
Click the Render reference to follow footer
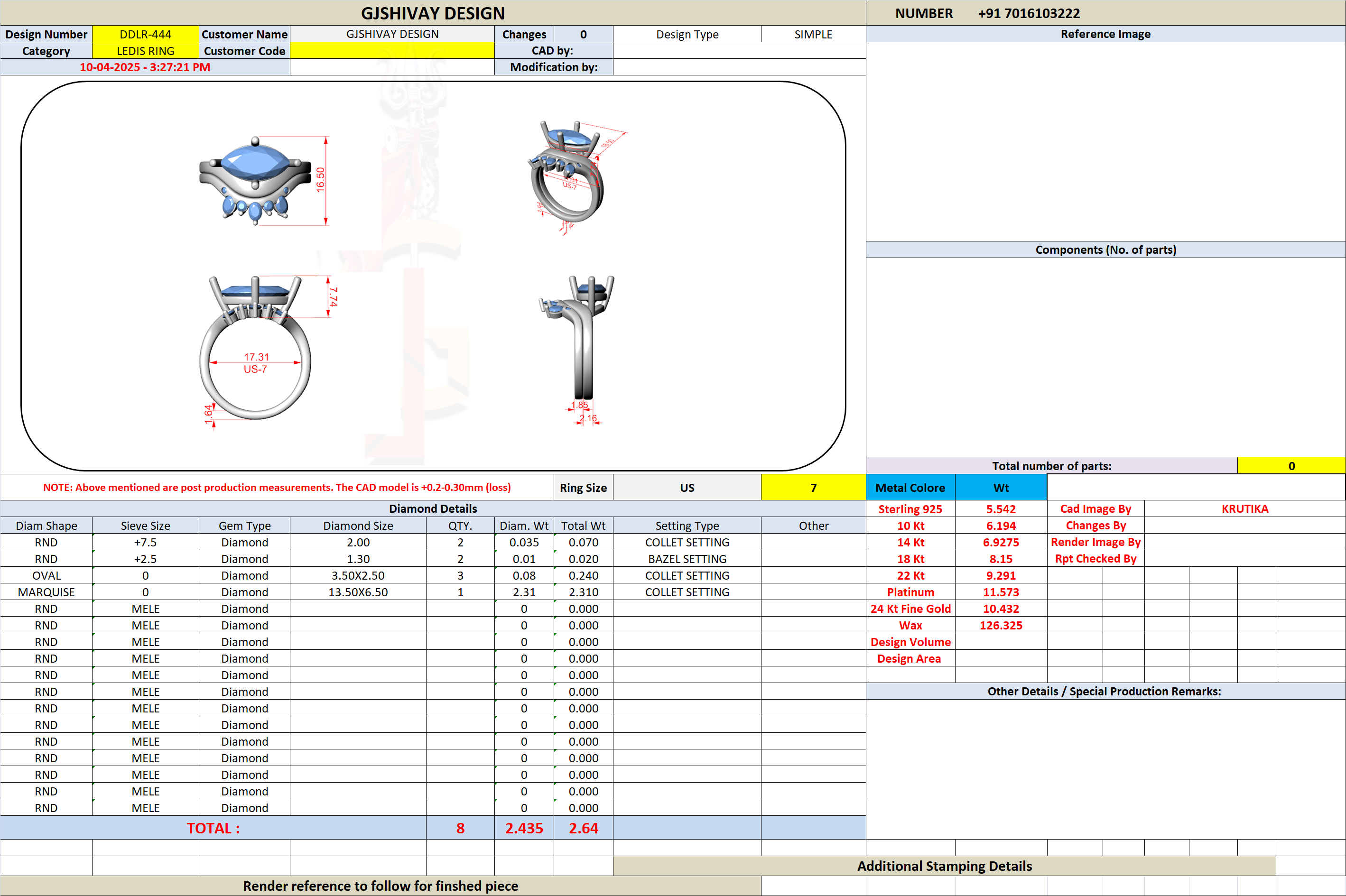coord(381,886)
